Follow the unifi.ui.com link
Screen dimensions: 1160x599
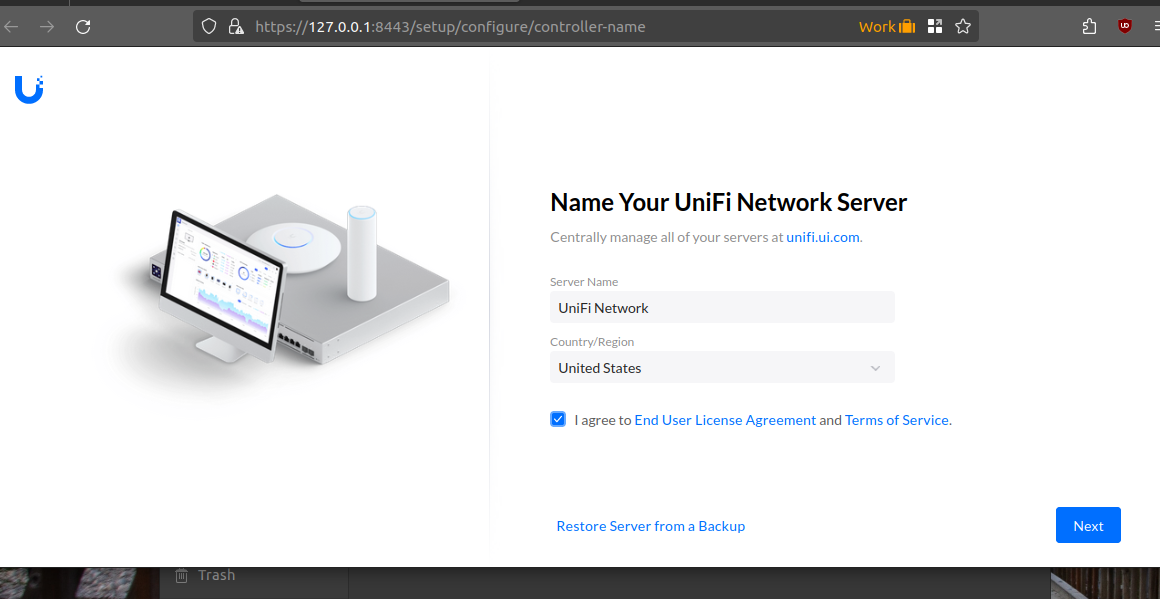[822, 237]
